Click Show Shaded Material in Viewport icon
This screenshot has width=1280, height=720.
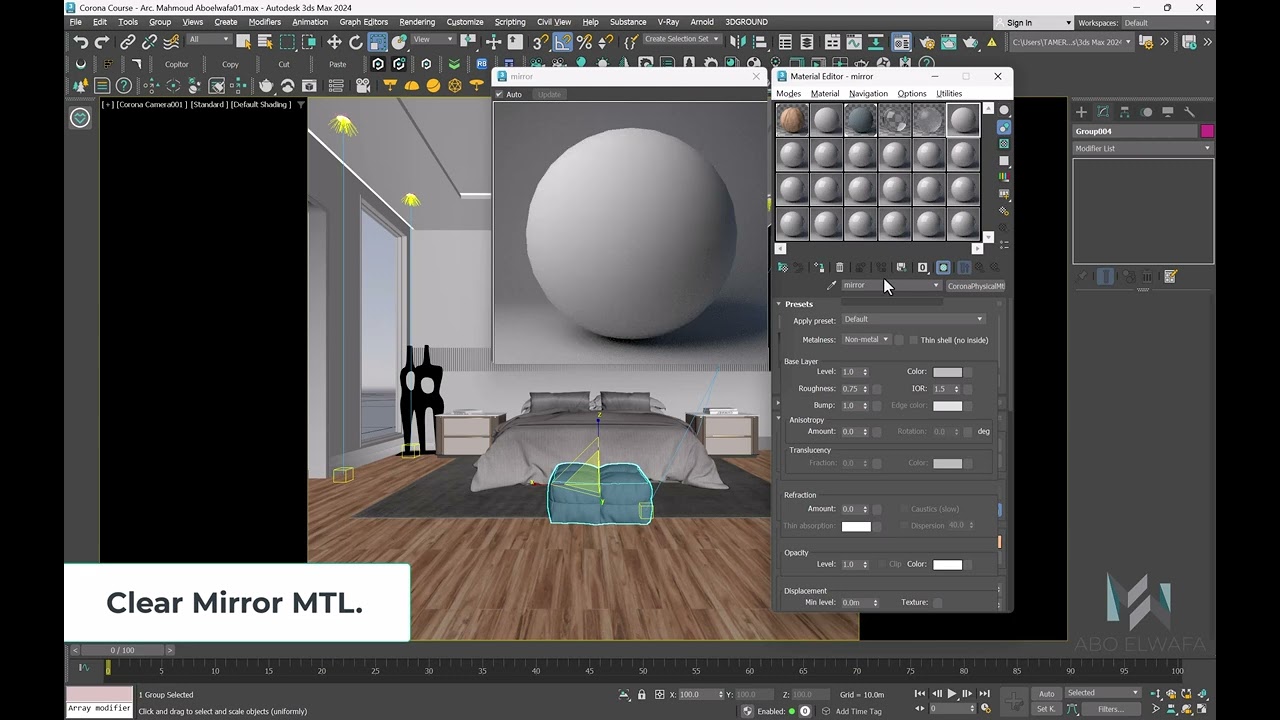(x=943, y=267)
